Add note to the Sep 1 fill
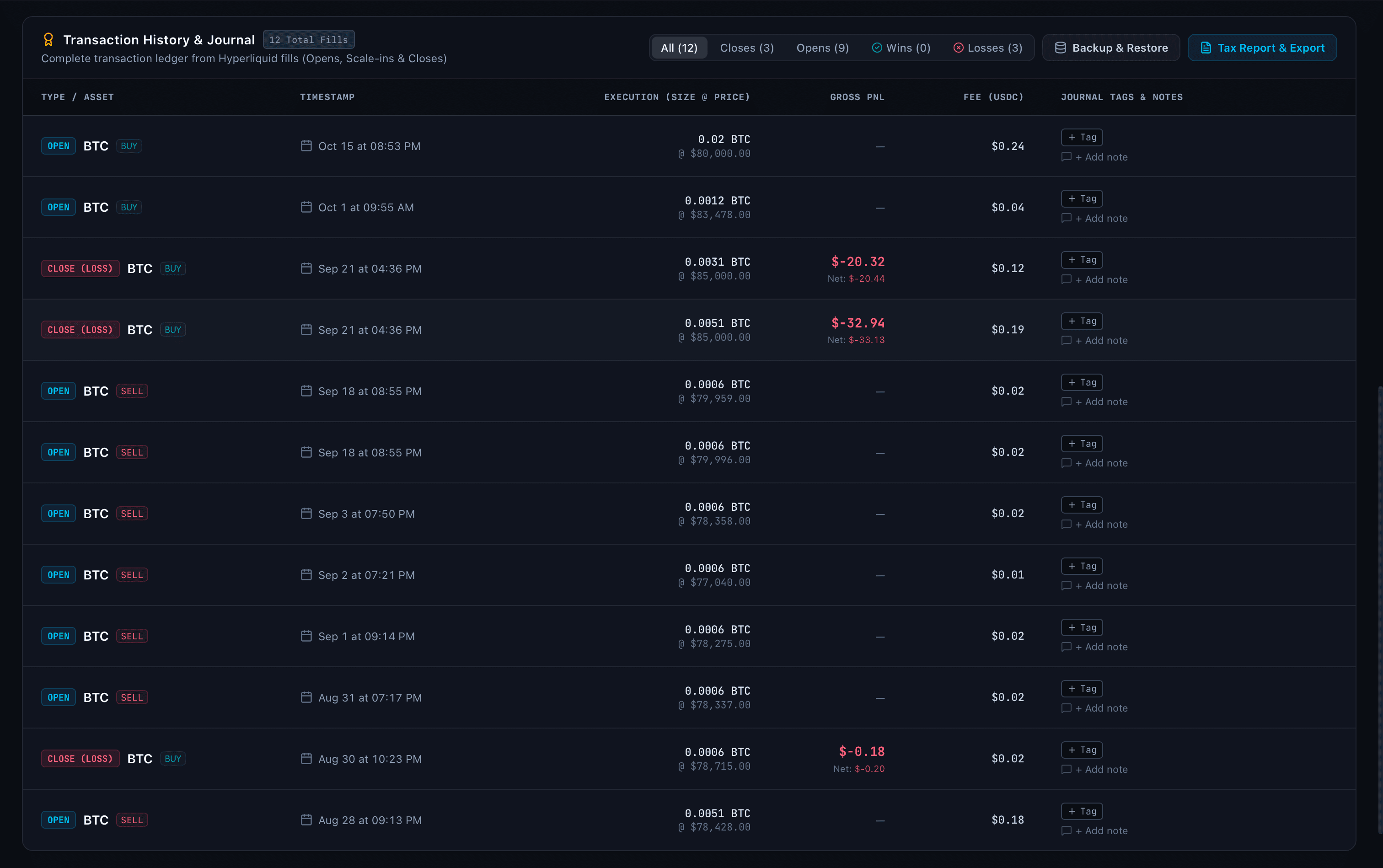The image size is (1383, 868). pyautogui.click(x=1095, y=647)
